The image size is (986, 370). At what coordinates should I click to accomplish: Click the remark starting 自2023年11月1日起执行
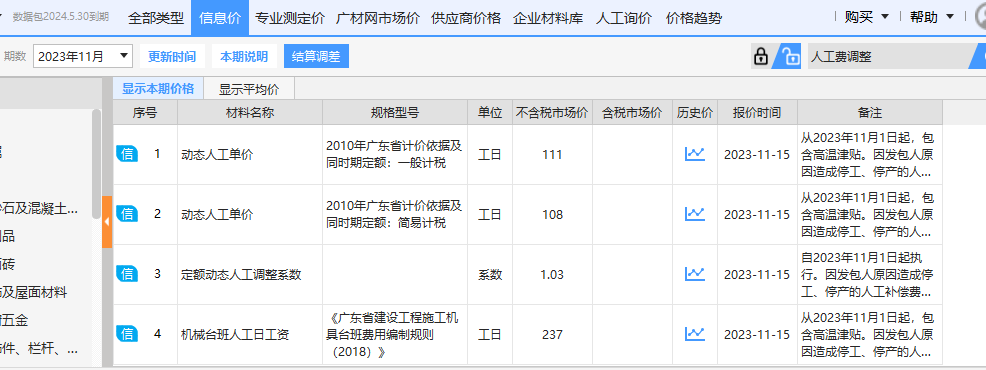[870, 274]
